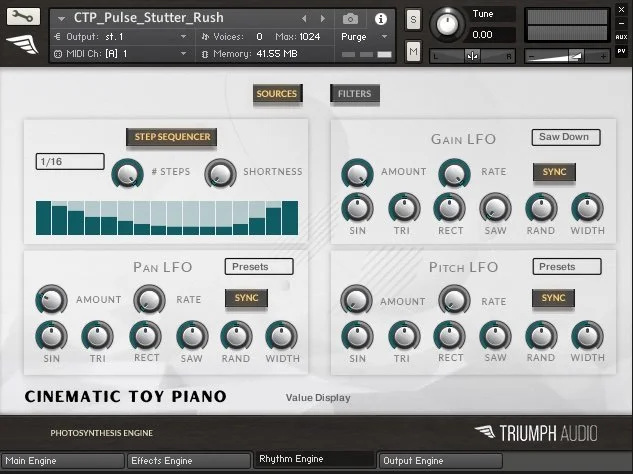This screenshot has width=633, height=474.
Task: Click the Pan LFO SIN knob
Action: (x=51, y=336)
